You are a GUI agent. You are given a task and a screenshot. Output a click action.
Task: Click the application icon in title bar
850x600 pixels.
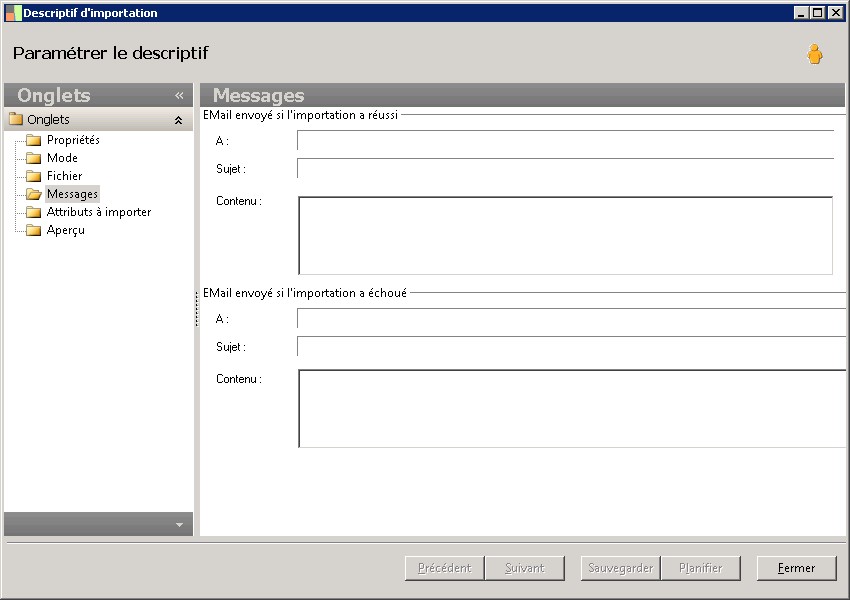13,12
